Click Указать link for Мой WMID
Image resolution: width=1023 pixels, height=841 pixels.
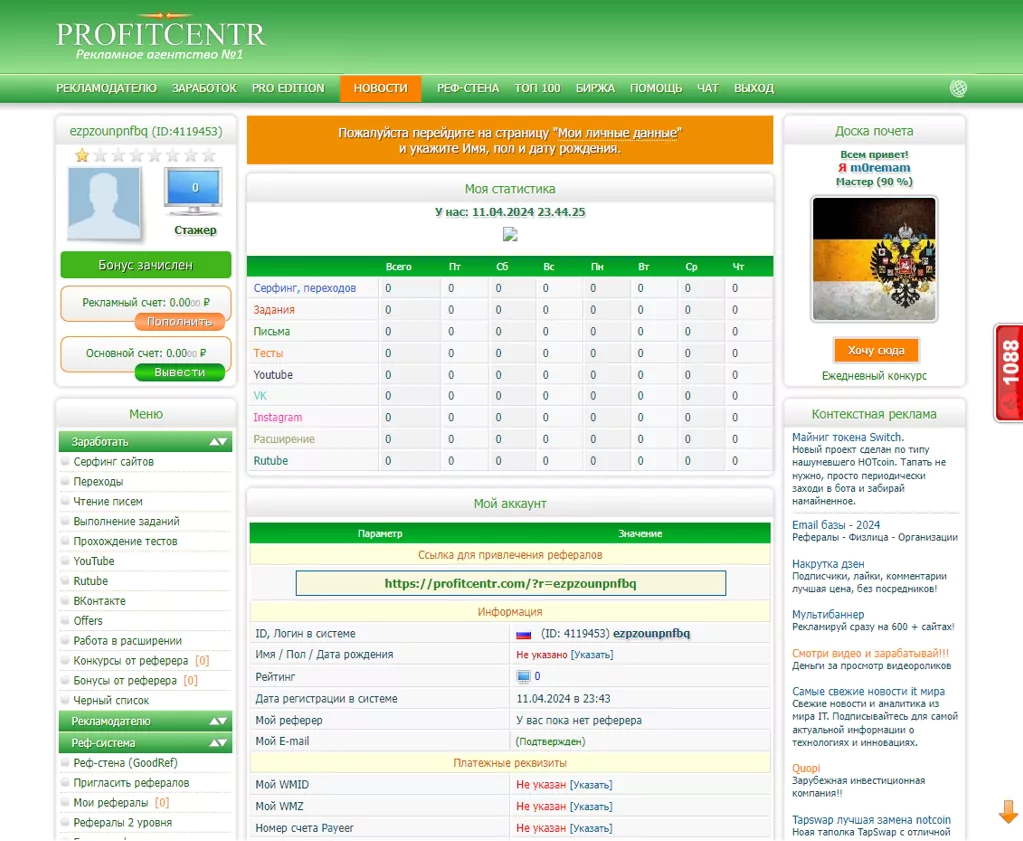[x=591, y=785]
